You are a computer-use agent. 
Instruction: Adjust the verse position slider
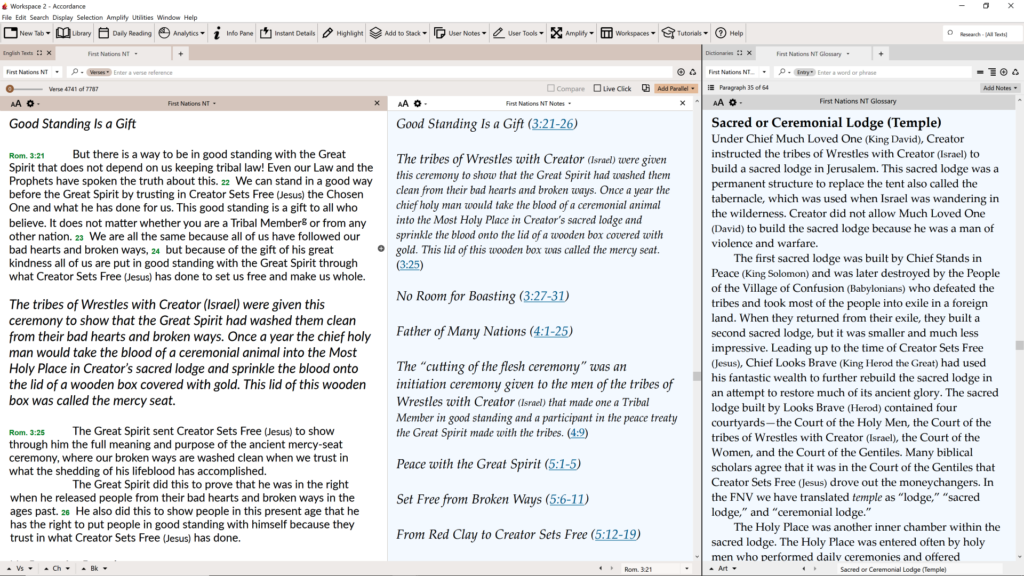click(x=10, y=89)
